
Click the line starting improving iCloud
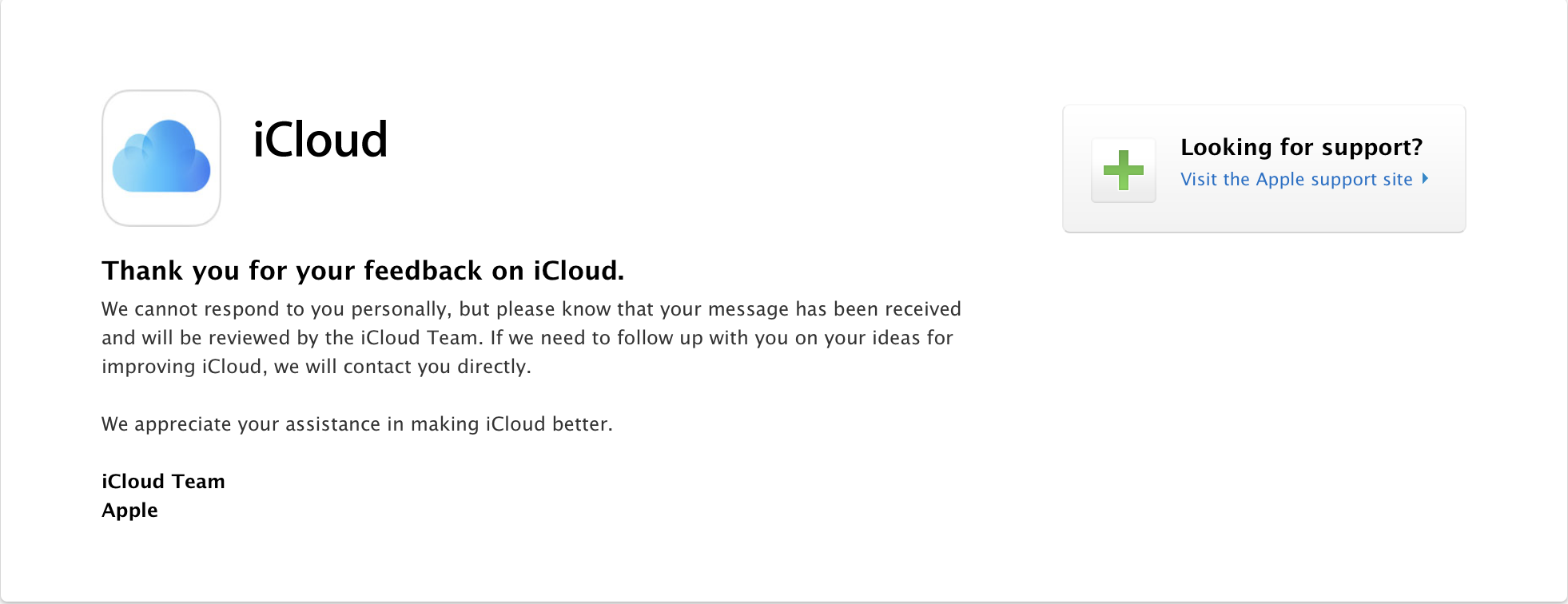(x=316, y=367)
